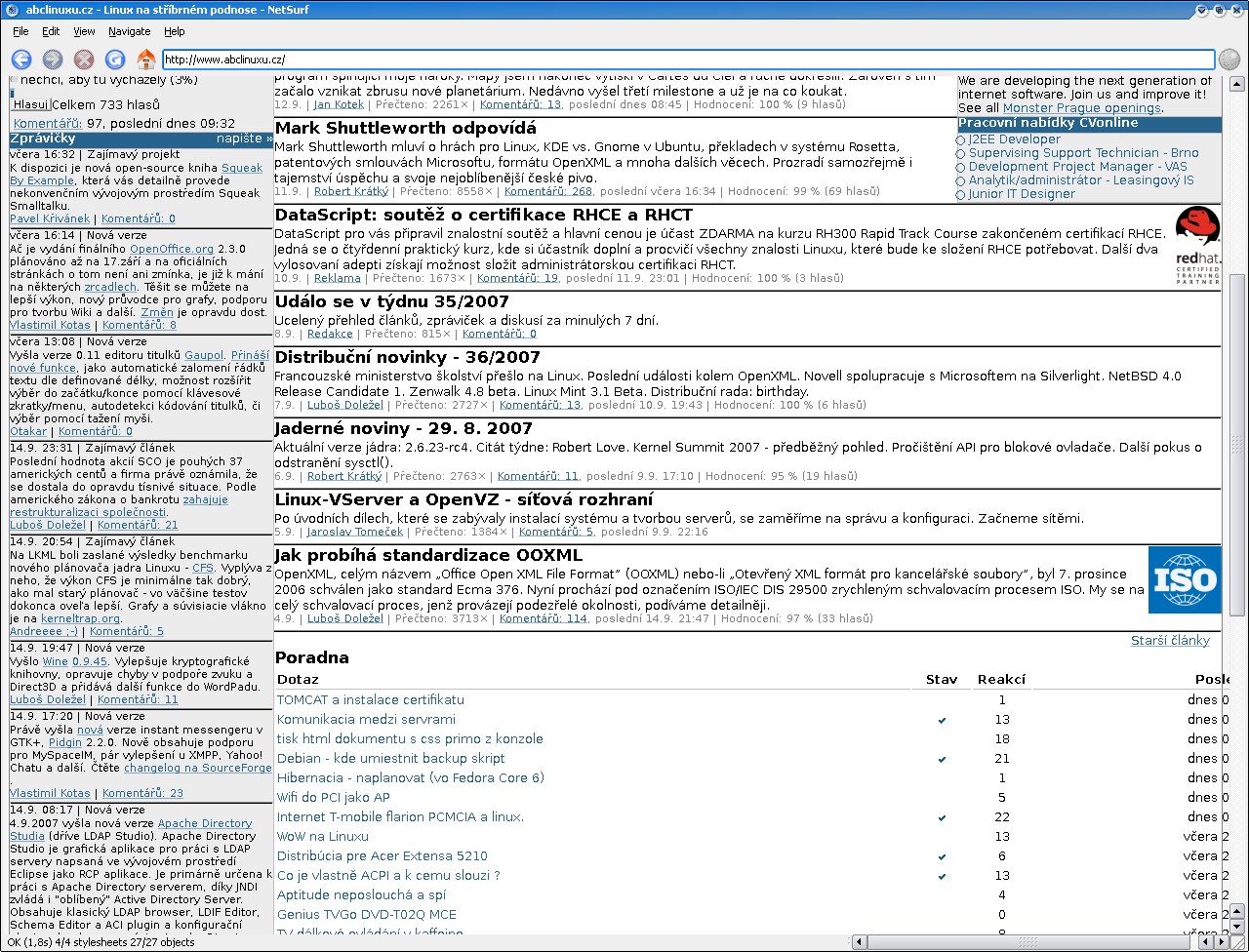The image size is (1249, 952).
Task: Open the Gaupol link
Action: click(204, 356)
